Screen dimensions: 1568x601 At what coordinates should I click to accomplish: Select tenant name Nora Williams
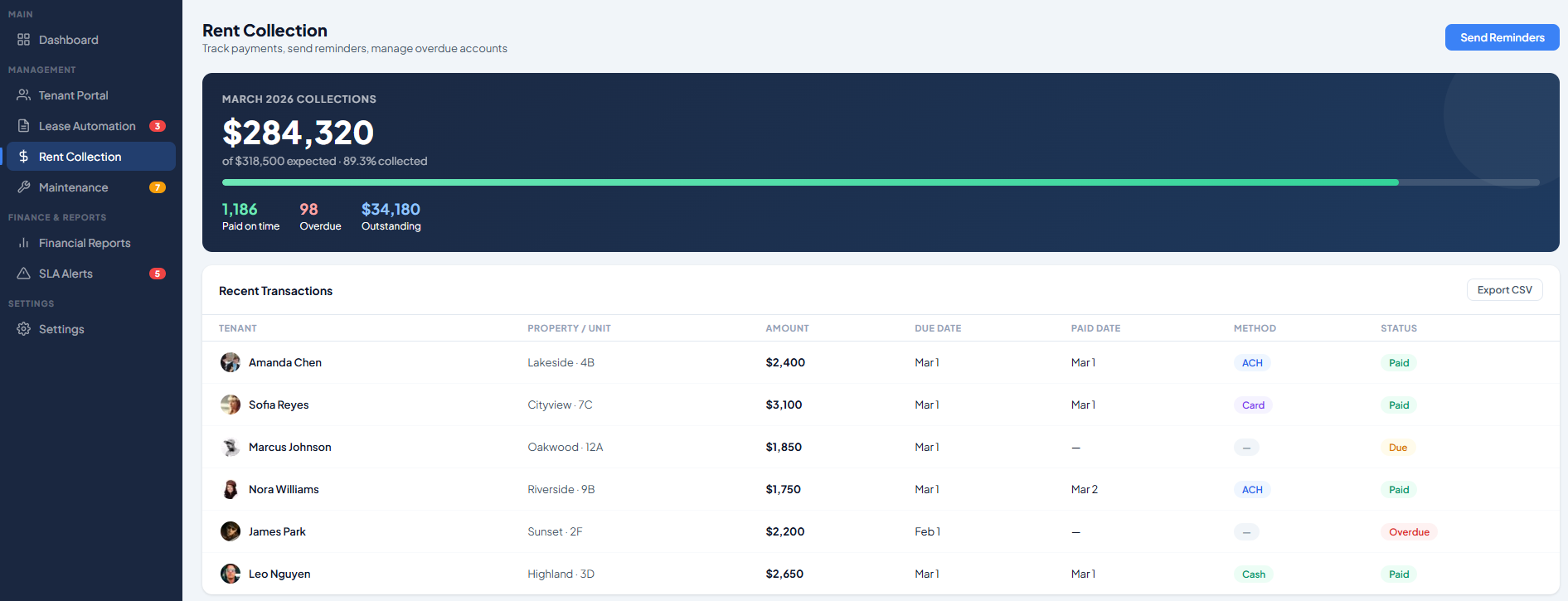click(284, 489)
